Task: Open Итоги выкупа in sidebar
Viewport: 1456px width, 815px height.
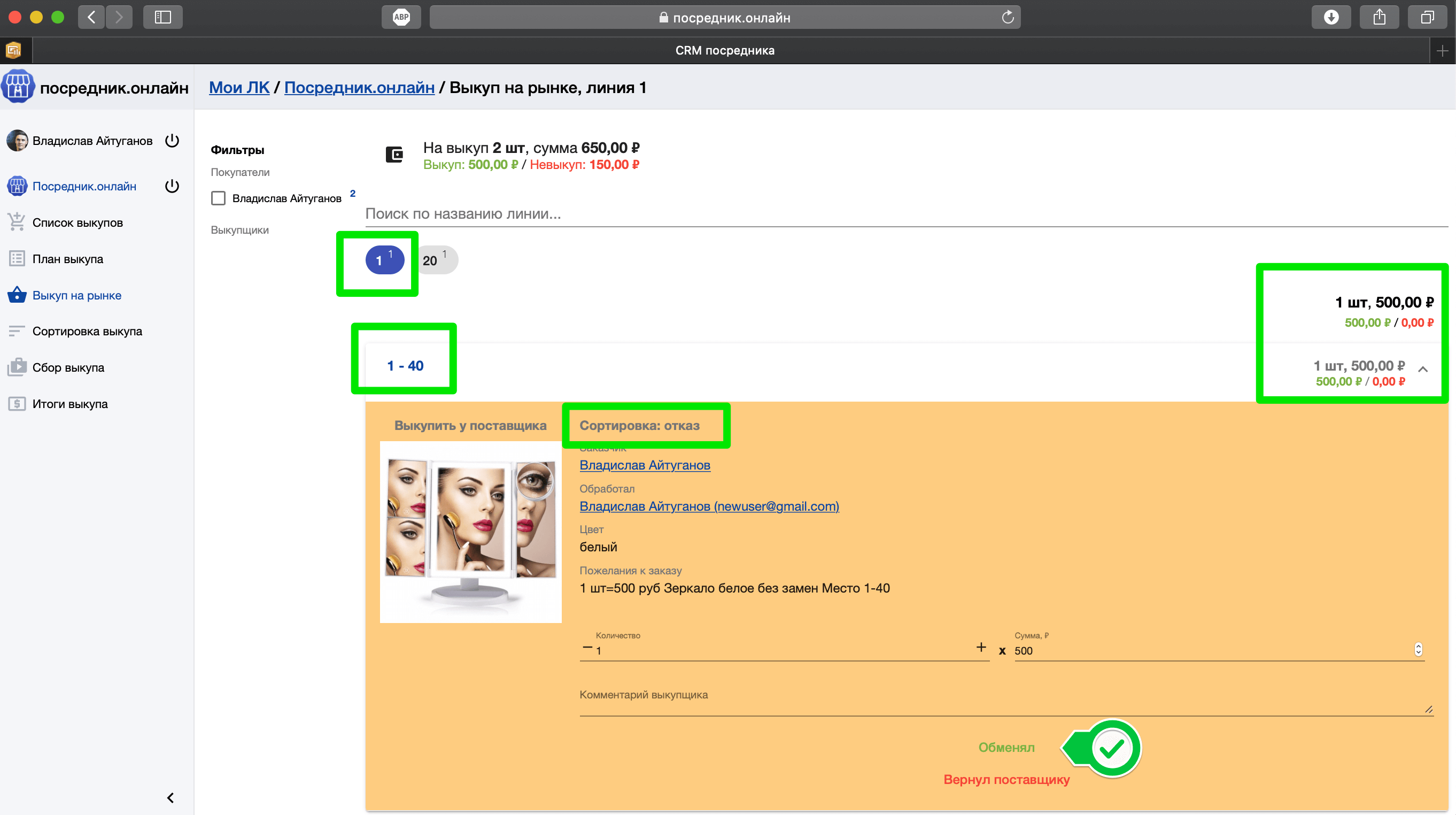Action: click(69, 404)
